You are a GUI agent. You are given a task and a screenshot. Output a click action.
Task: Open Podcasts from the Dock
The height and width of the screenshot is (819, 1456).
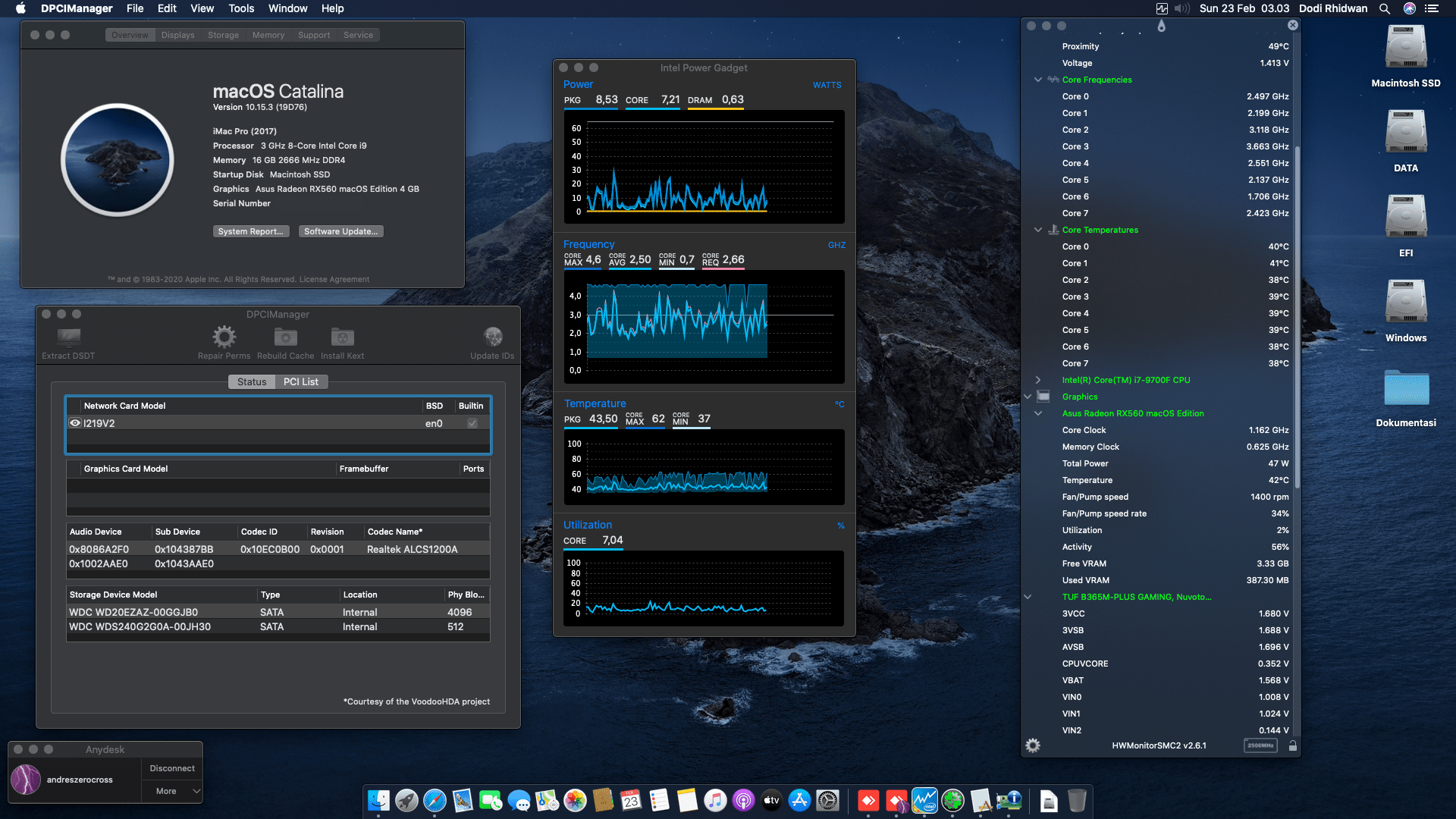click(743, 800)
